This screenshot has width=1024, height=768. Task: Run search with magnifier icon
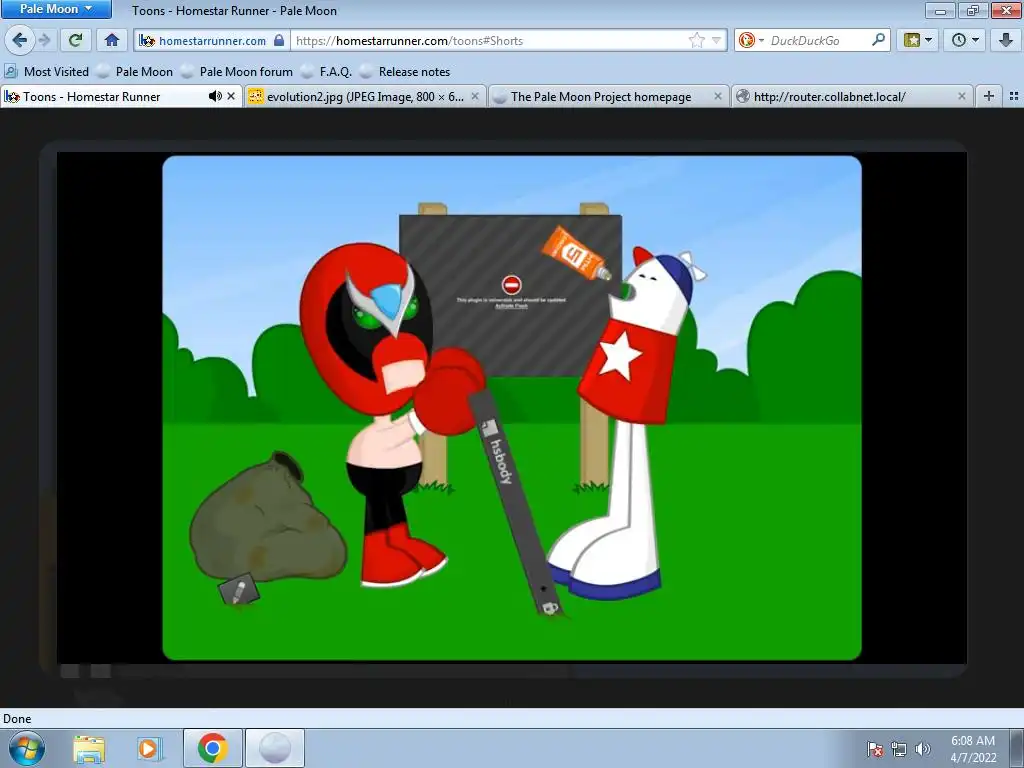tap(878, 40)
